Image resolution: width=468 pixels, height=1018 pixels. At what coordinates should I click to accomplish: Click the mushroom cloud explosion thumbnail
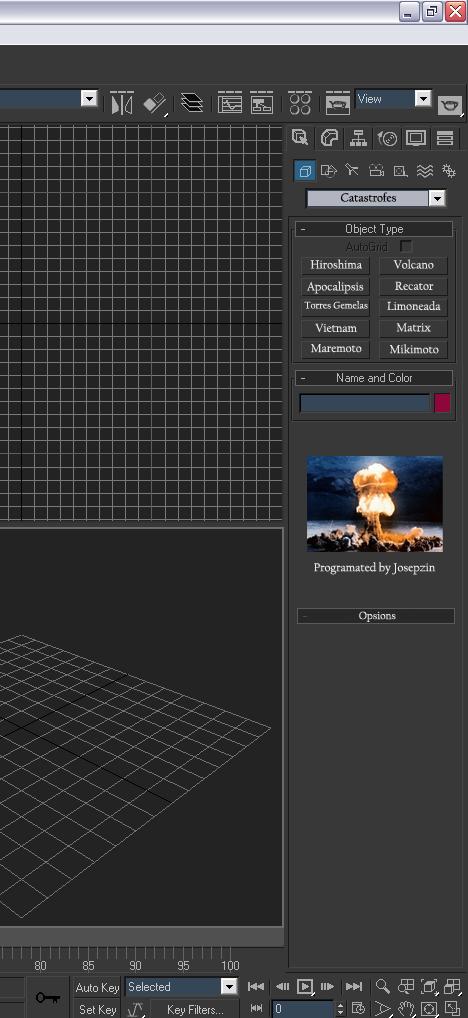pyautogui.click(x=375, y=504)
